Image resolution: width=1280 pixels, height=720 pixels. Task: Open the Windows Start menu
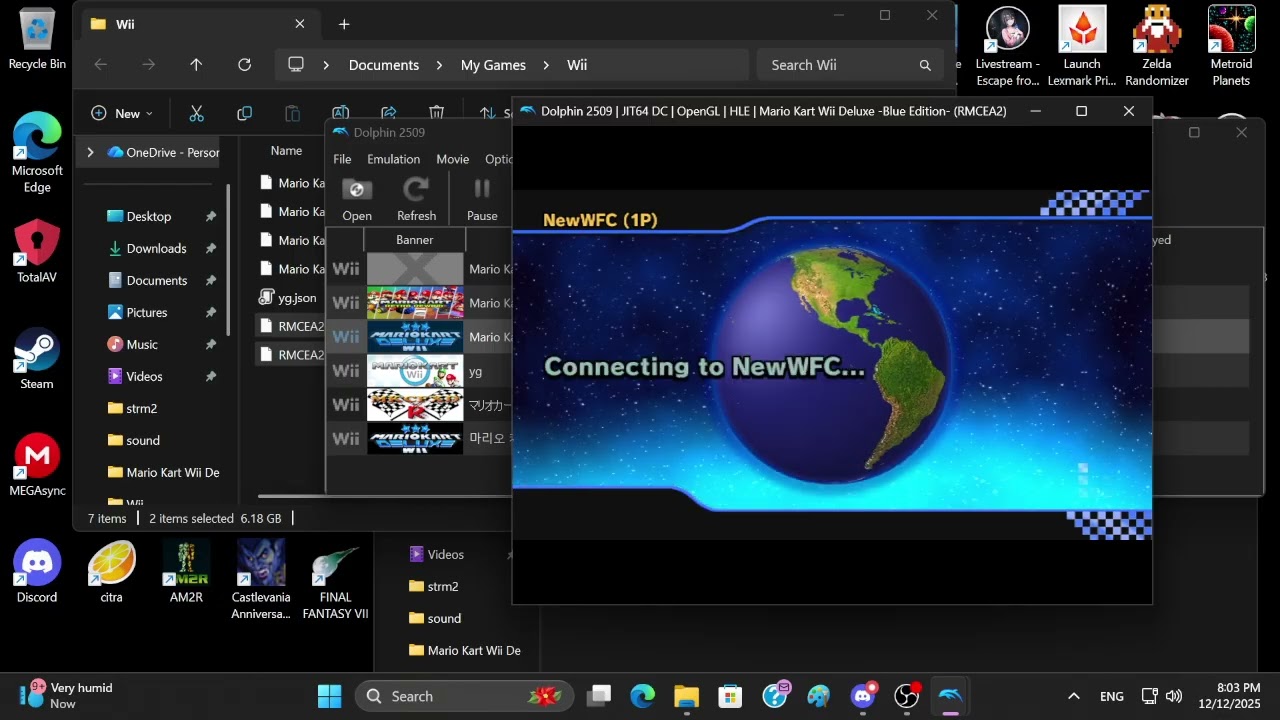pos(329,696)
